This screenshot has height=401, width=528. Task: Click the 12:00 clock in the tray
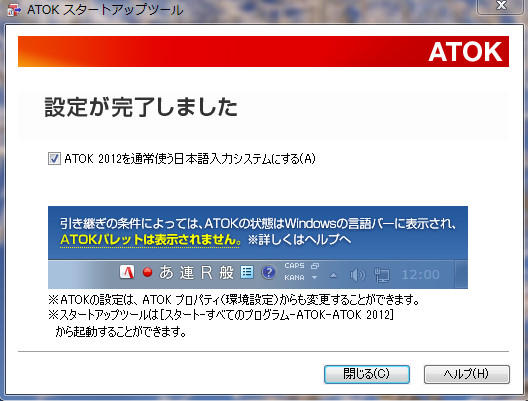421,275
